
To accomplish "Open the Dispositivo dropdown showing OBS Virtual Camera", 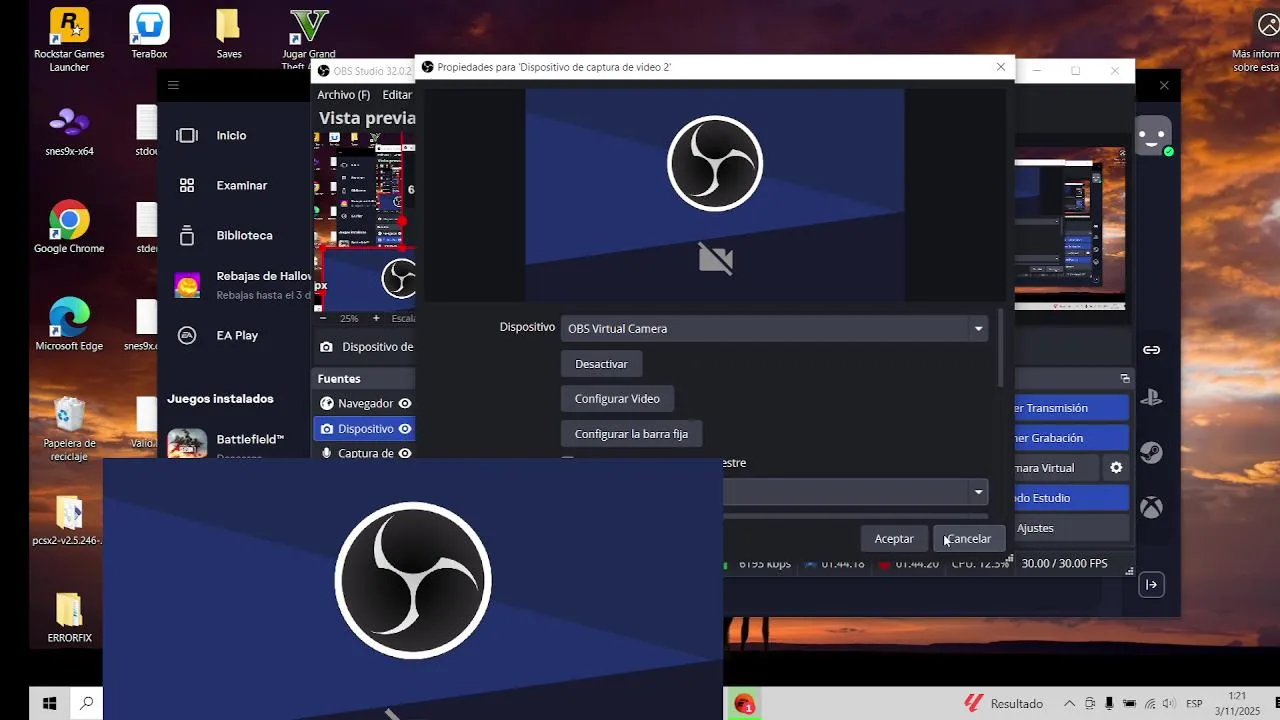I will click(x=774, y=328).
